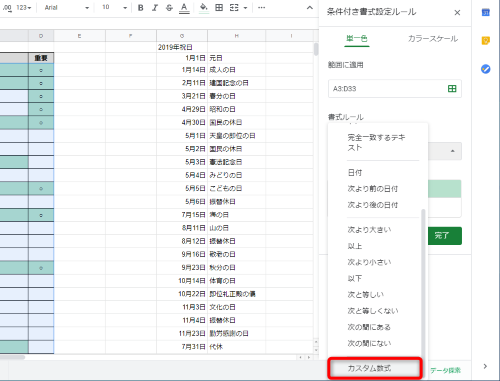Click the side panel chevron arrow at bottom right

(485, 366)
